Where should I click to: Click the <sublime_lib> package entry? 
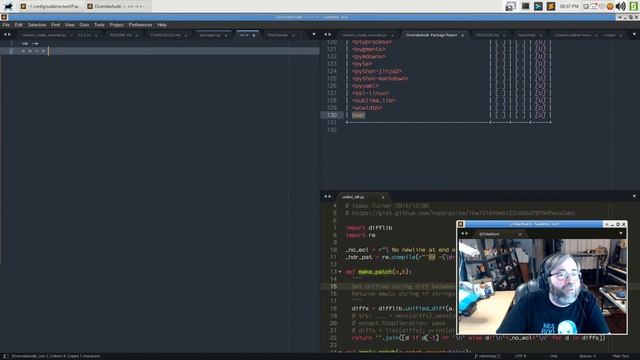click(373, 100)
